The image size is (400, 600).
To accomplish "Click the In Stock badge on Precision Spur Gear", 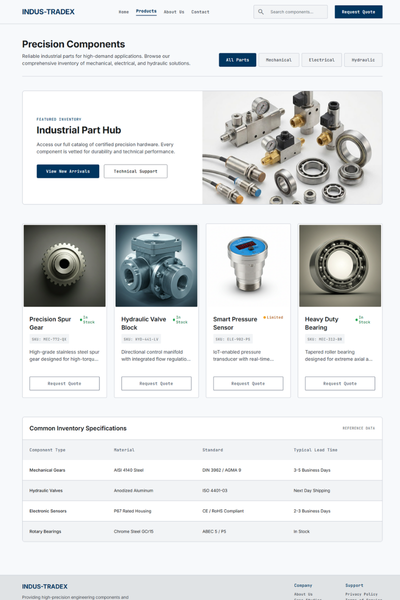I will click(87, 320).
